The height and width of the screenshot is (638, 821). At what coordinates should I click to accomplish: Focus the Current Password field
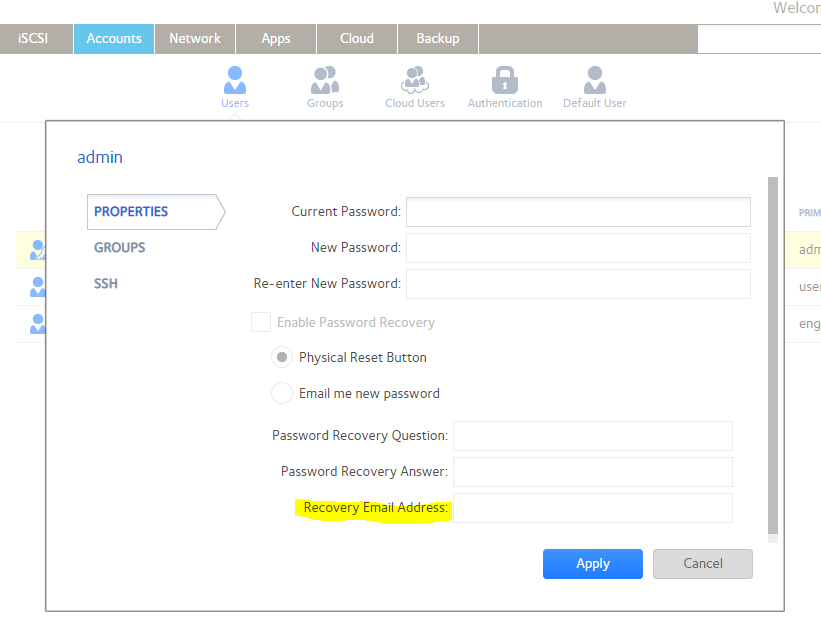(x=578, y=212)
